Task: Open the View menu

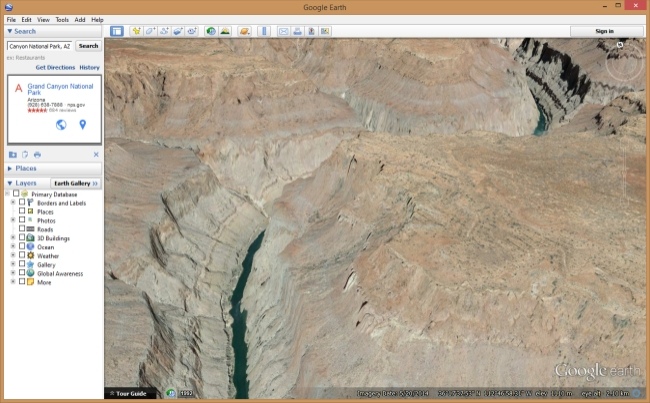Action: pyautogui.click(x=43, y=19)
